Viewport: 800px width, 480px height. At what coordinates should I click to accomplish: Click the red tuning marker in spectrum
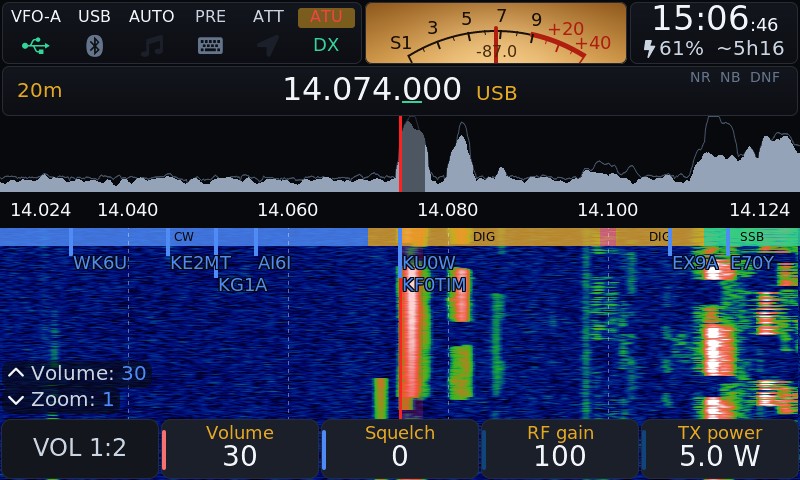tap(401, 154)
